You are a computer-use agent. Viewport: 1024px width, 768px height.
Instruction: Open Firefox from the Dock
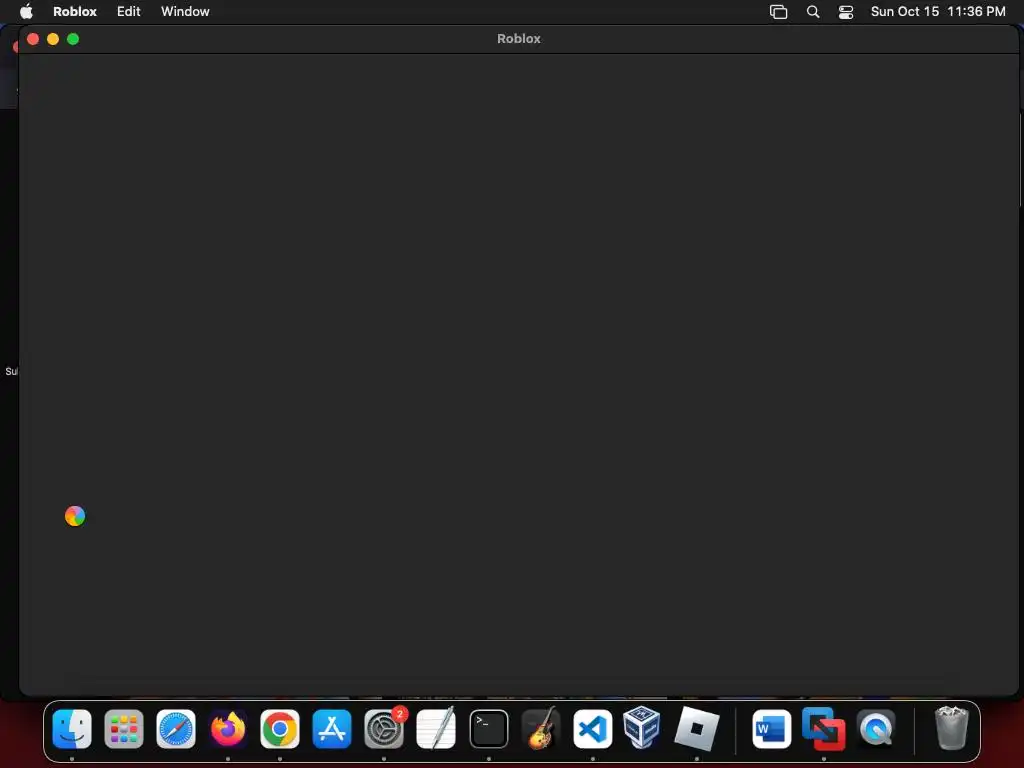[228, 729]
